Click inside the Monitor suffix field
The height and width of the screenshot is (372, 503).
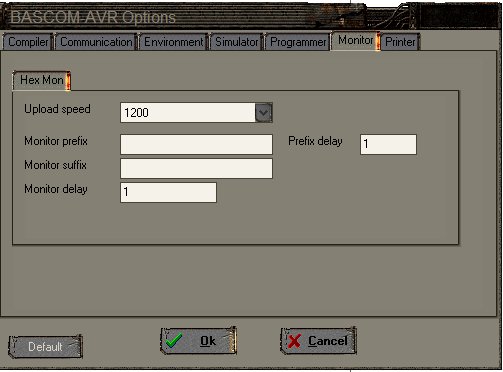(x=196, y=168)
